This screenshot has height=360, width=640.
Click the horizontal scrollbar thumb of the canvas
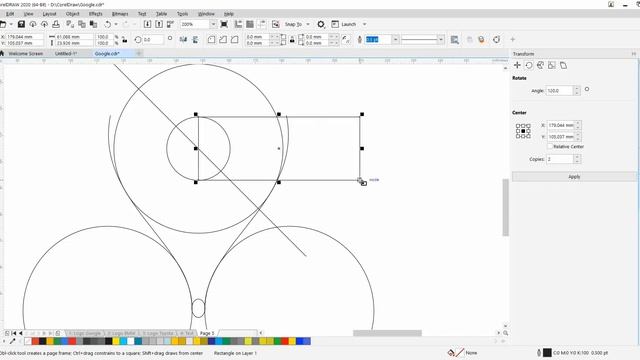387,333
